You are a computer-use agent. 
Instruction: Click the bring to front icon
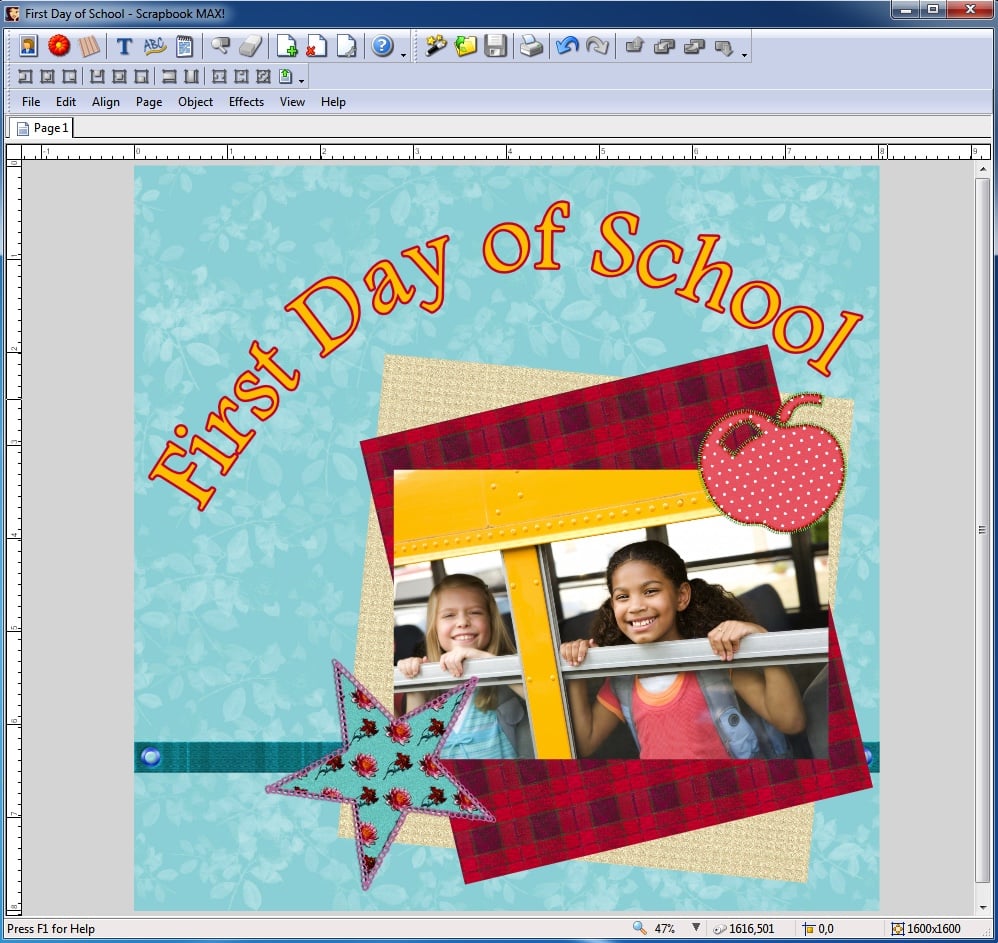click(634, 45)
